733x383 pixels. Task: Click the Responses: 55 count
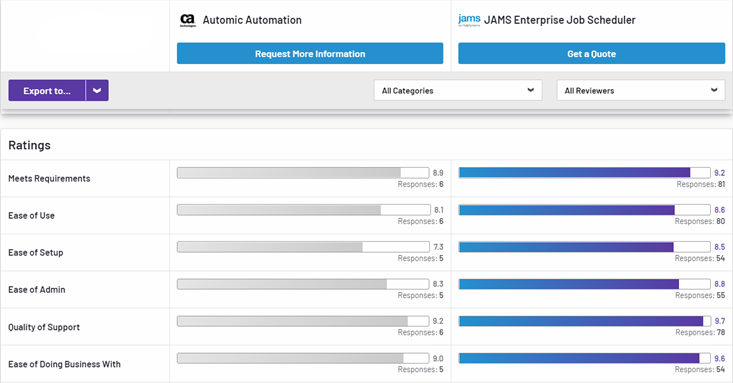click(700, 295)
